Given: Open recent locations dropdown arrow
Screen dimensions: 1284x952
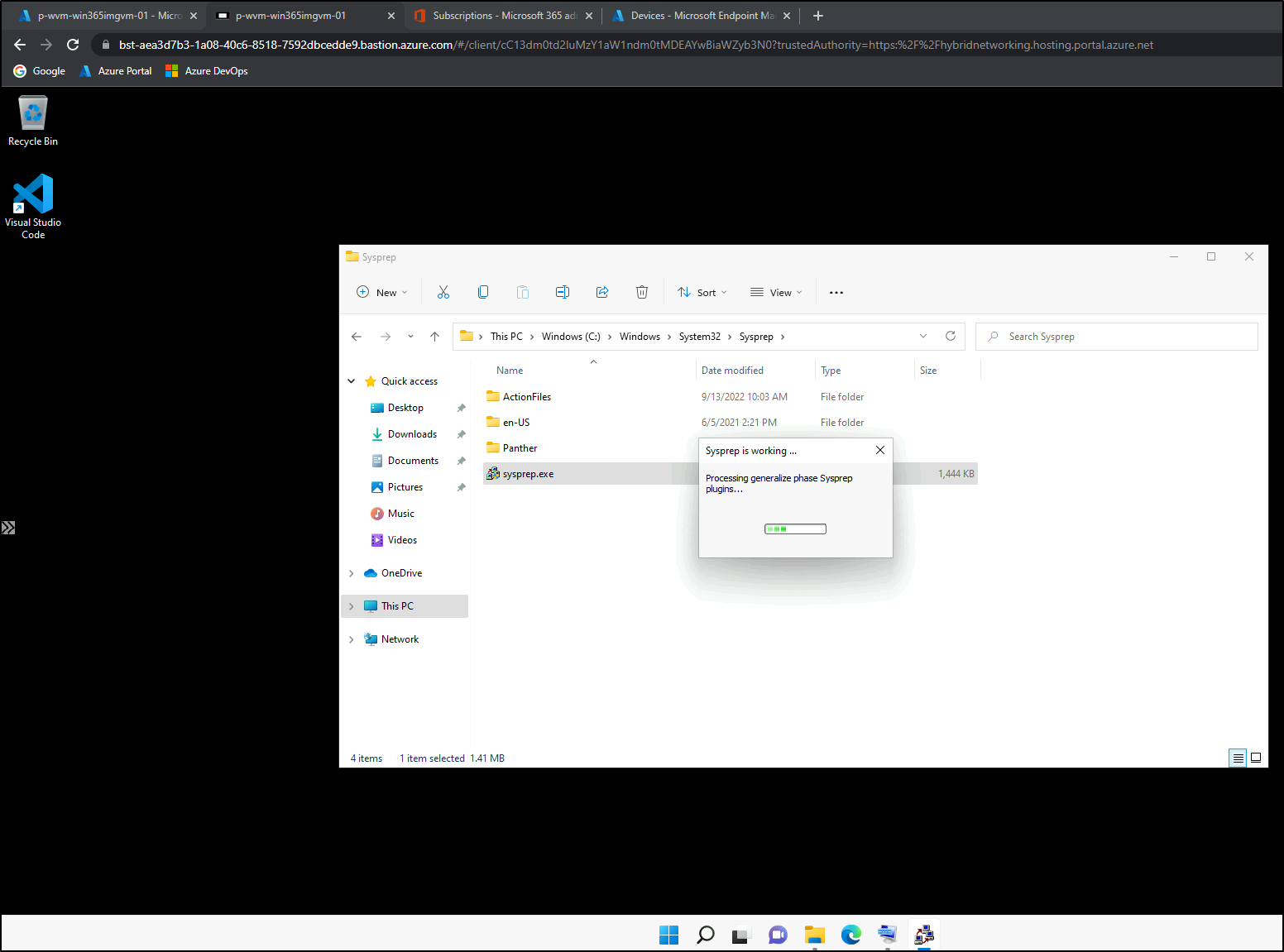Looking at the screenshot, I should 410,337.
